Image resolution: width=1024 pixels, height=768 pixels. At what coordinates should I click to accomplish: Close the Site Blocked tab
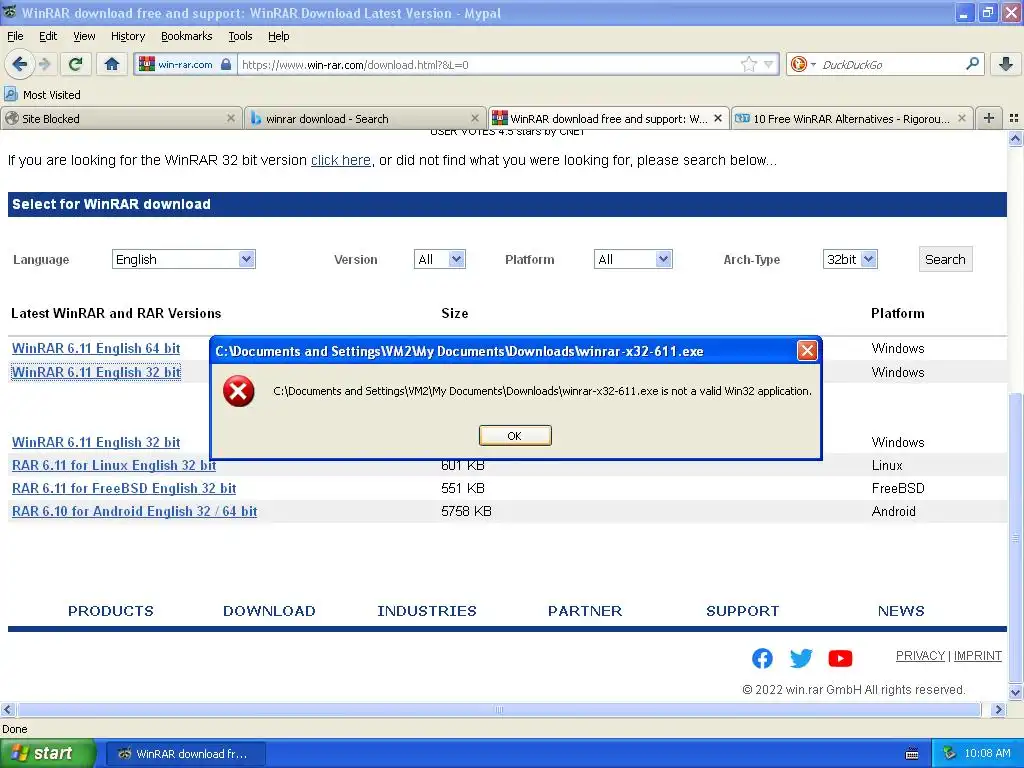tap(231, 118)
